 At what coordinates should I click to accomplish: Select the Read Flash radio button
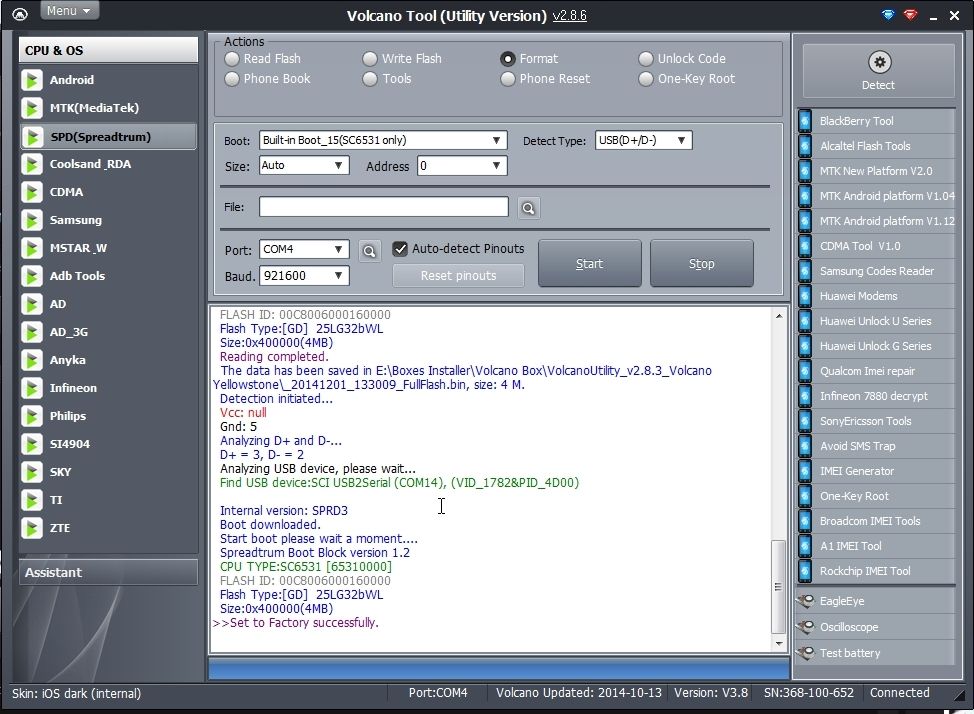click(x=232, y=58)
